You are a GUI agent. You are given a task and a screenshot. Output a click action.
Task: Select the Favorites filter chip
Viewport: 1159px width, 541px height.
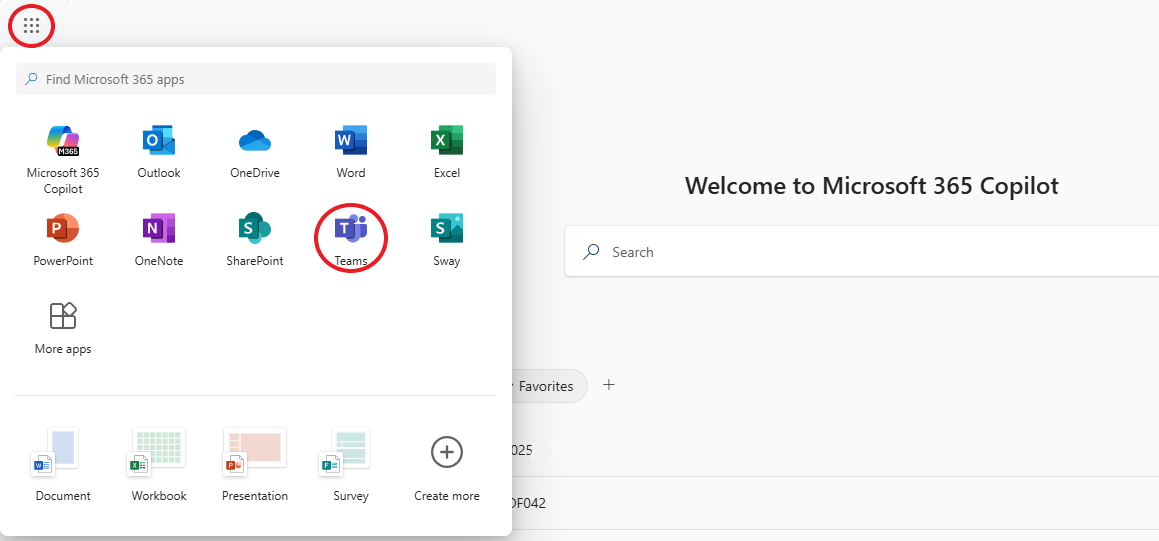click(x=544, y=386)
